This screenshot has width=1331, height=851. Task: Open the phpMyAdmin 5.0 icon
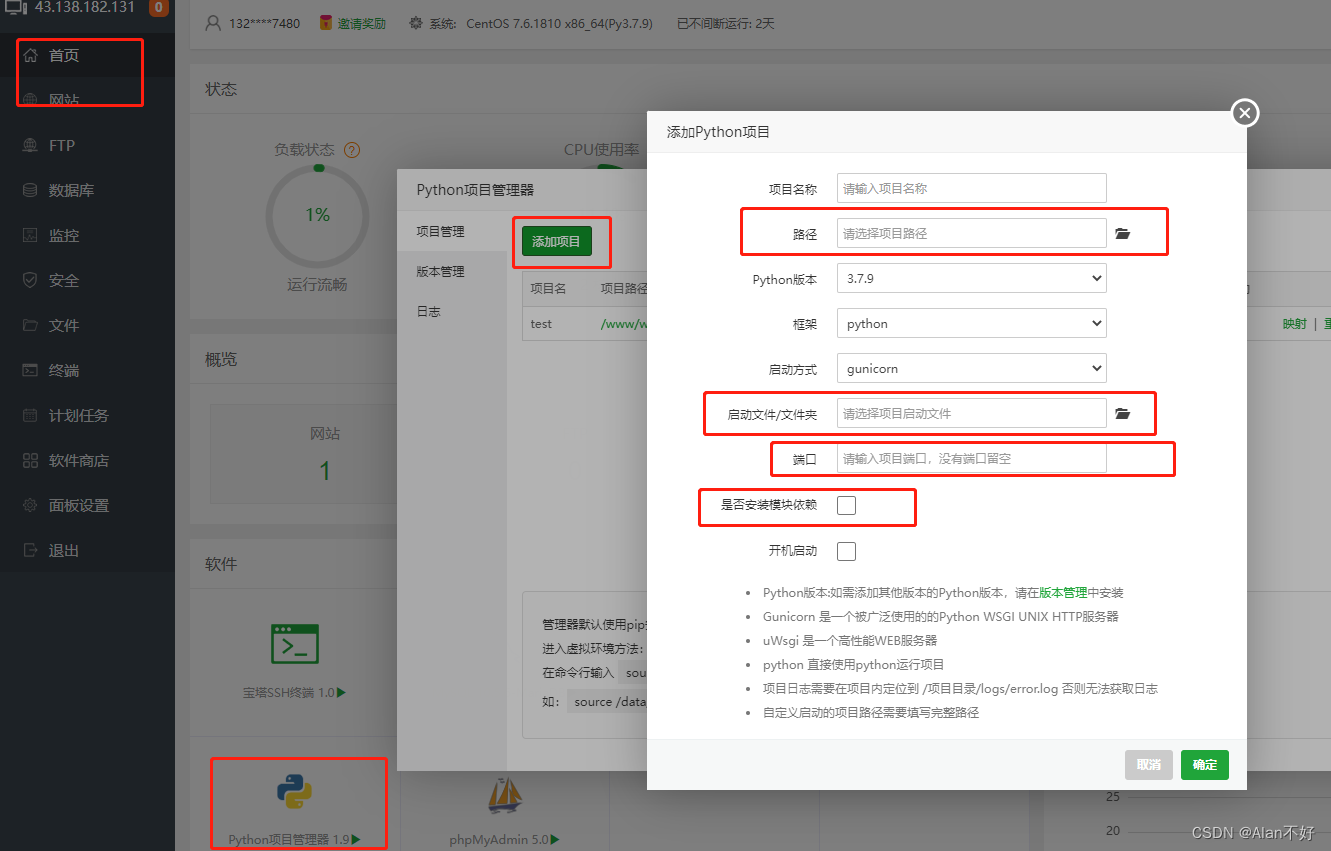(504, 795)
